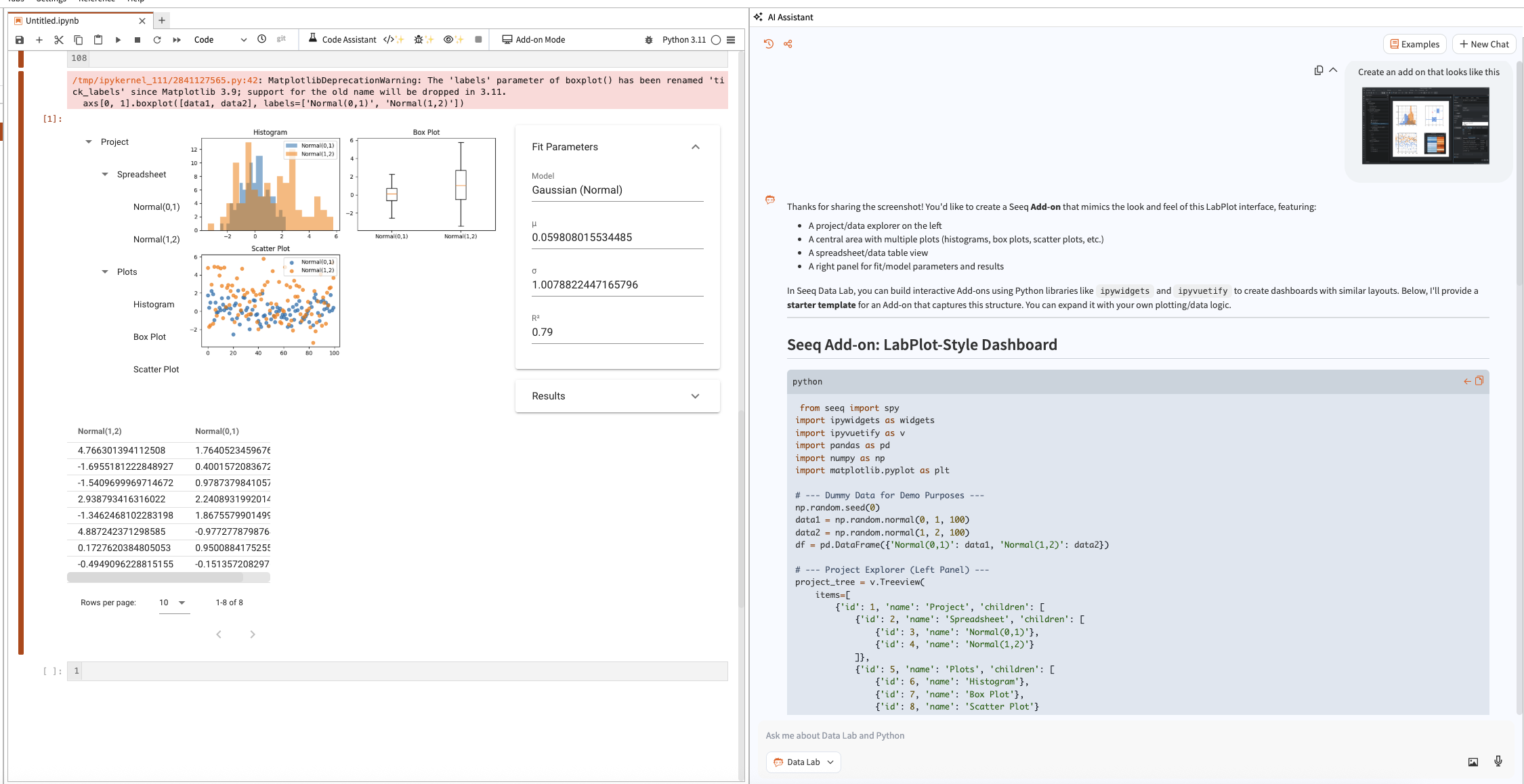Open the cell type Code dropdown
This screenshot has width=1524, height=784.
pyautogui.click(x=220, y=40)
